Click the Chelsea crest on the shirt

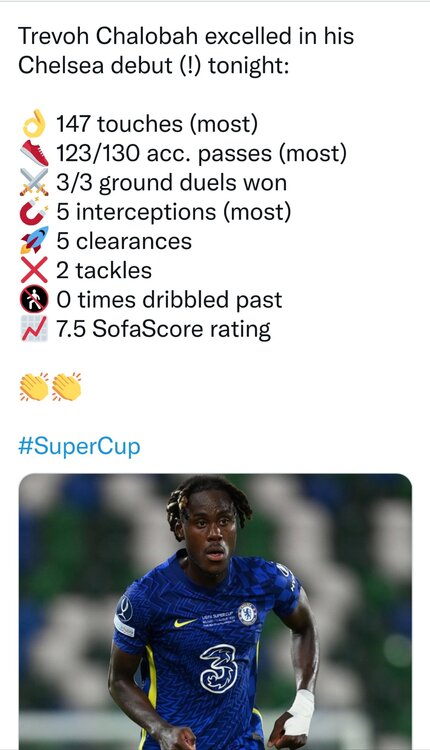pos(247,614)
